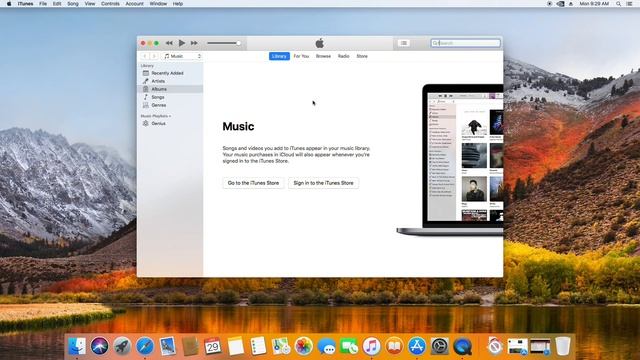Switch to the Store tab
Viewport: 640px width, 360px height.
click(x=362, y=56)
